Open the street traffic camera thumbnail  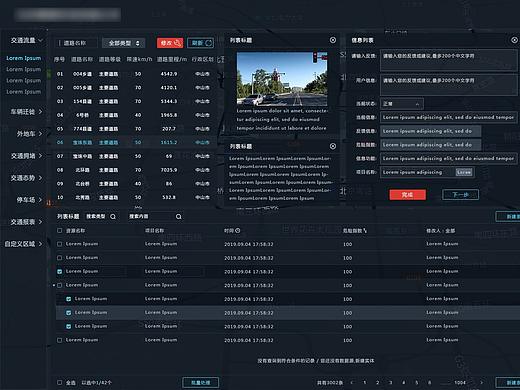[282, 78]
